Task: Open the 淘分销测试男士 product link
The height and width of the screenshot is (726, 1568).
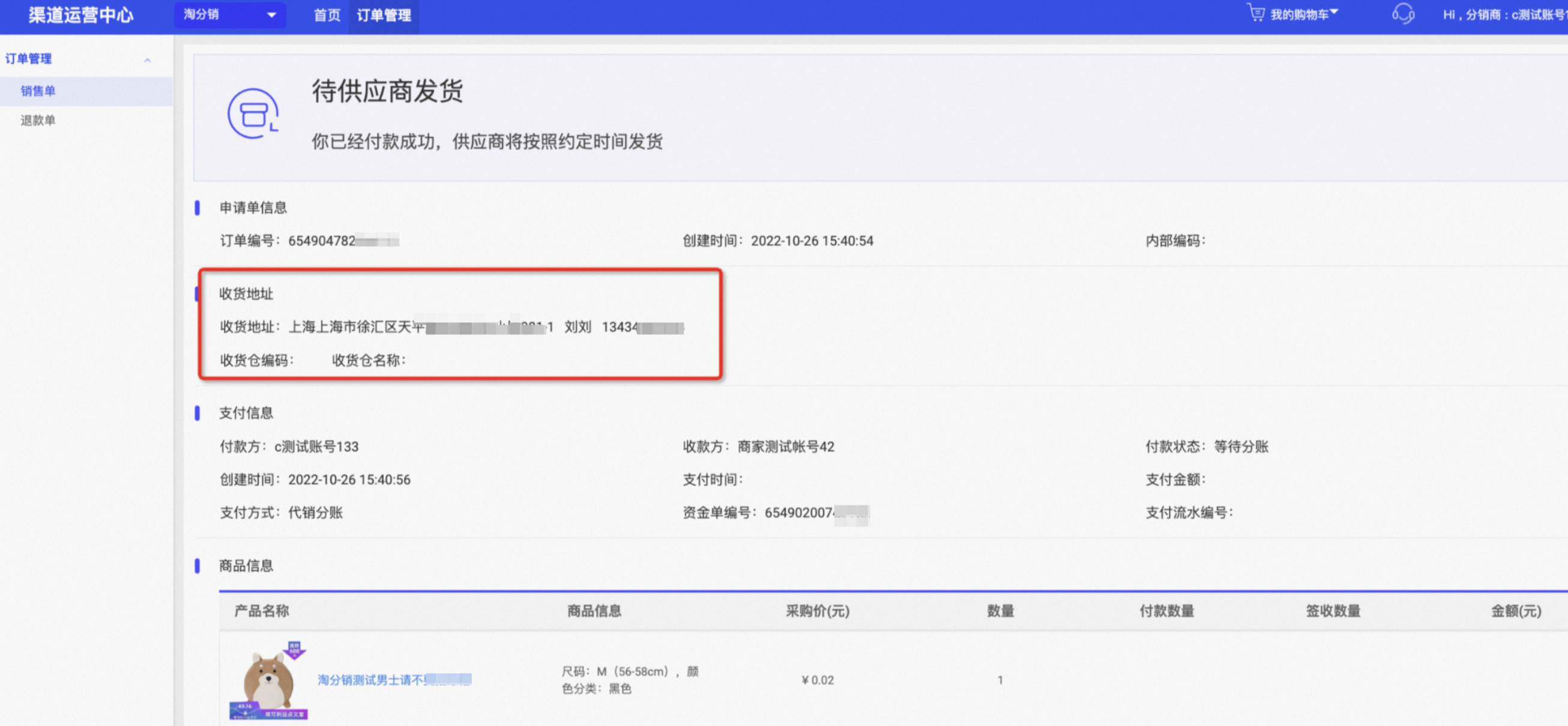Action: [x=394, y=680]
